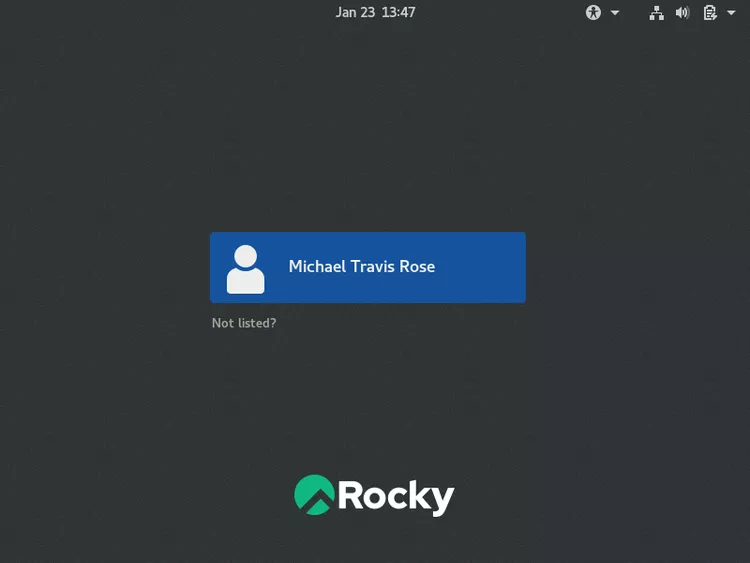
Task: Click the volume speaker icon
Action: [x=683, y=12]
